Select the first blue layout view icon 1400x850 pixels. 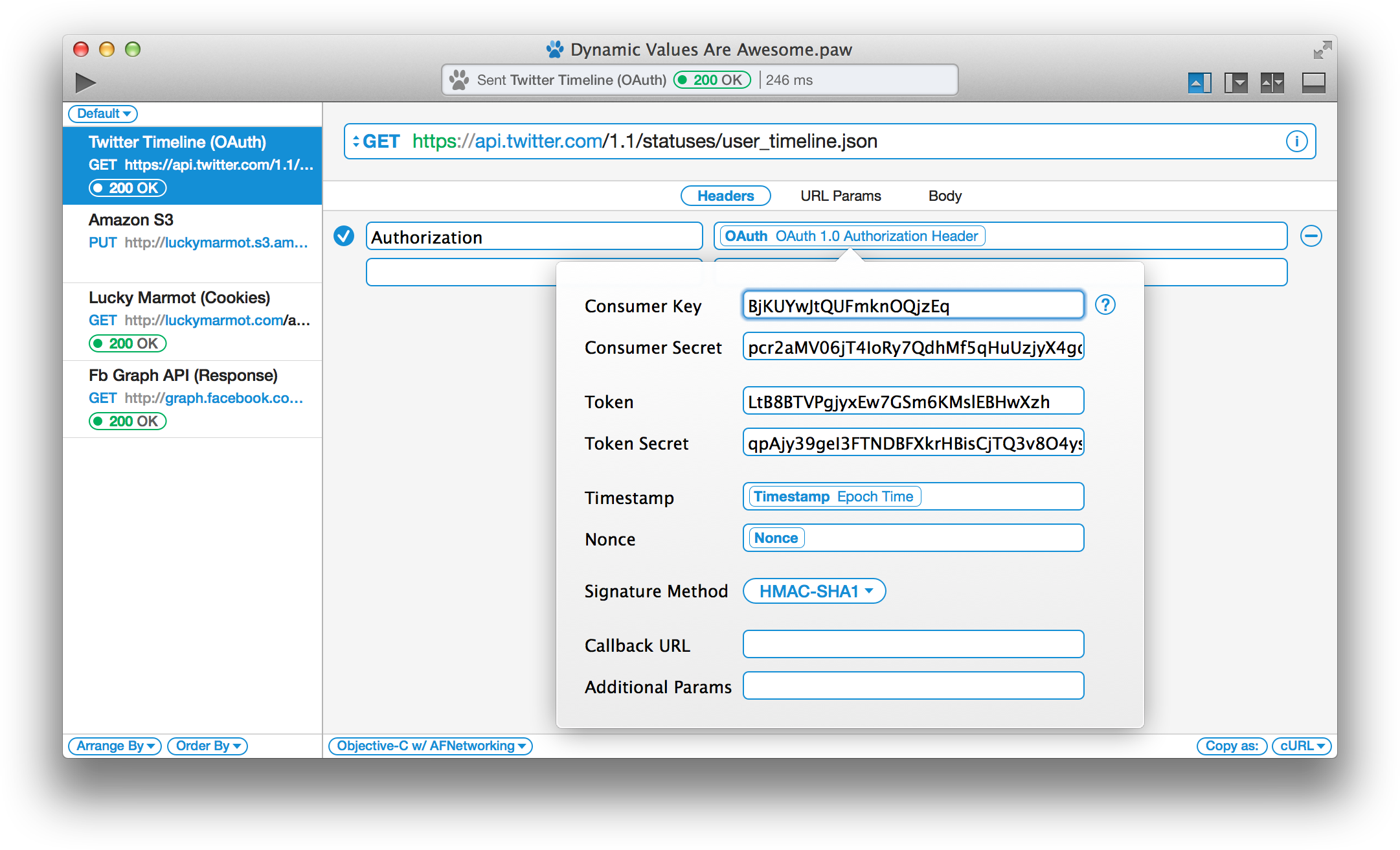(1199, 83)
